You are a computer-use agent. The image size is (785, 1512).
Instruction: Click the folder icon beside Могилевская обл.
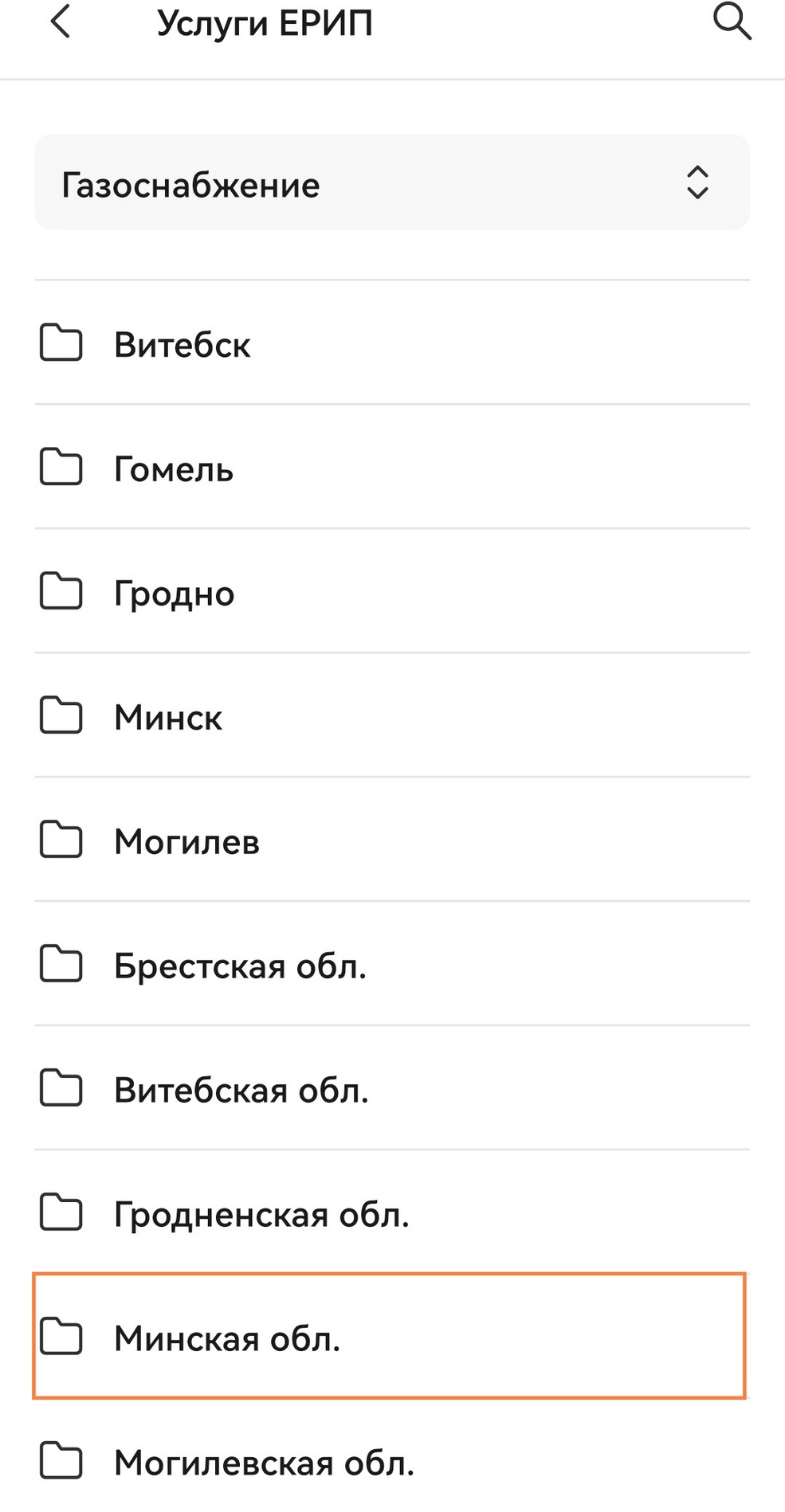point(61,1462)
